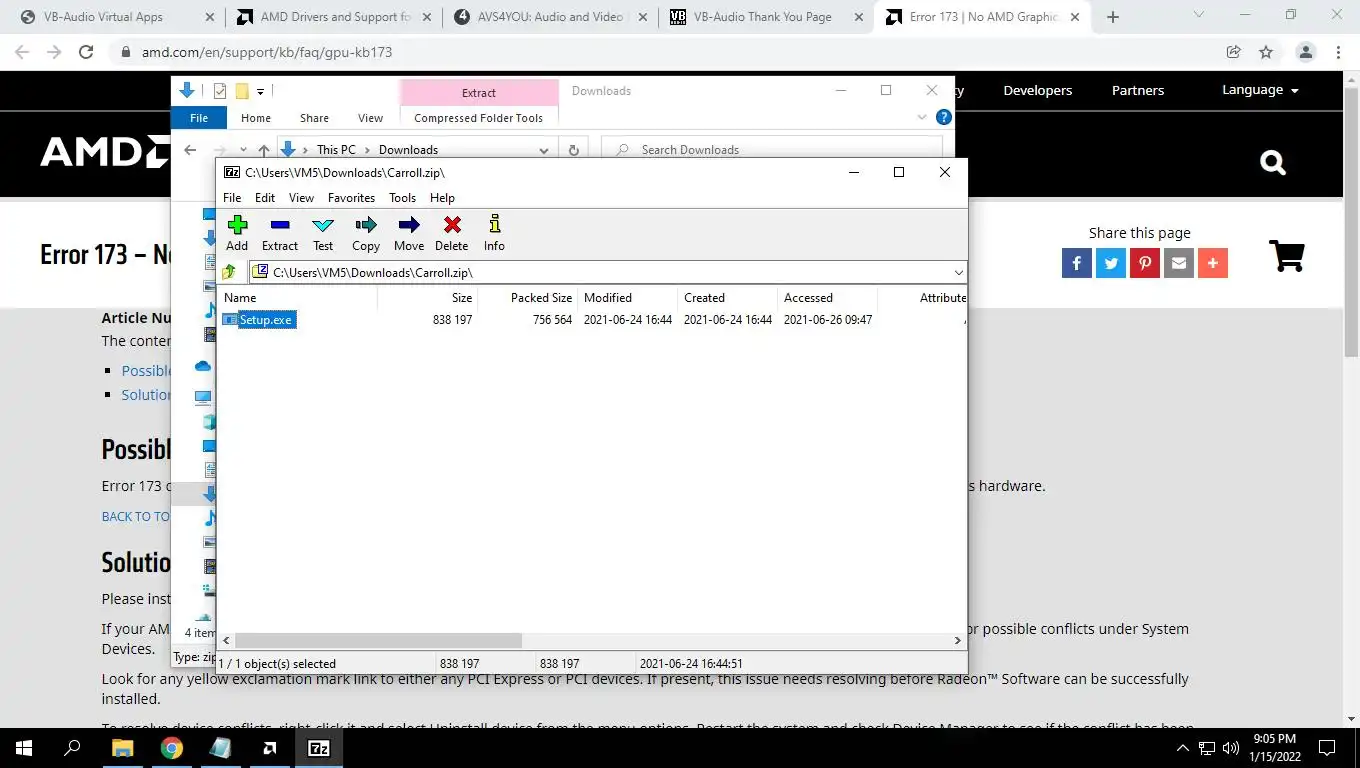Open Quick Access Toolbar customize dropdown

tap(260, 91)
